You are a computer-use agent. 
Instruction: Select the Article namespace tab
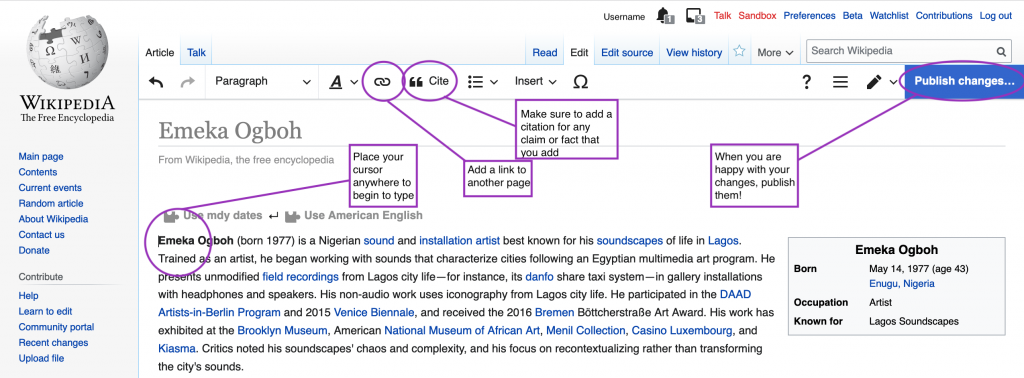[159, 53]
